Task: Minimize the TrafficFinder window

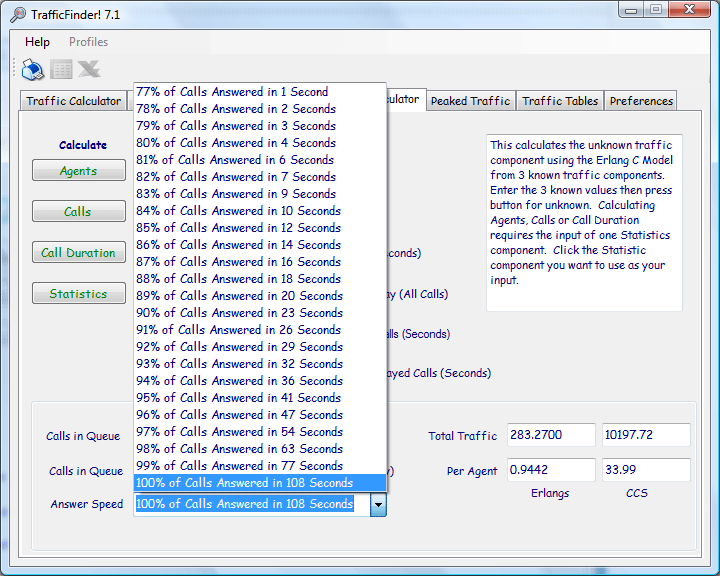Action: pos(631,10)
